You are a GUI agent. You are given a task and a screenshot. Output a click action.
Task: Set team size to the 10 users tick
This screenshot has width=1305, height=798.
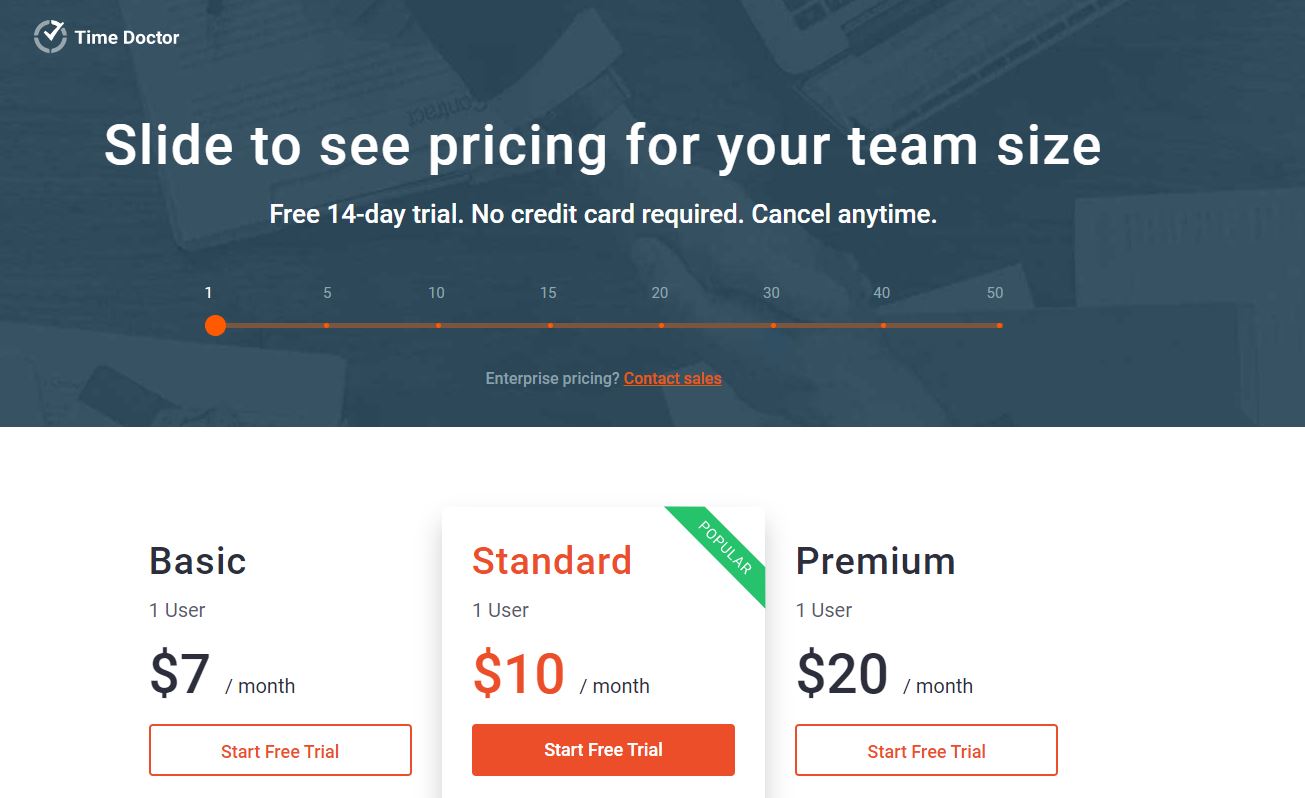coord(438,325)
